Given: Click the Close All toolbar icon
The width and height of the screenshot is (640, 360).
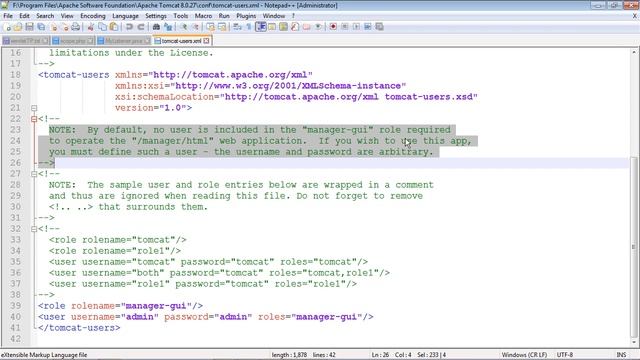Looking at the screenshot, I should point(64,27).
